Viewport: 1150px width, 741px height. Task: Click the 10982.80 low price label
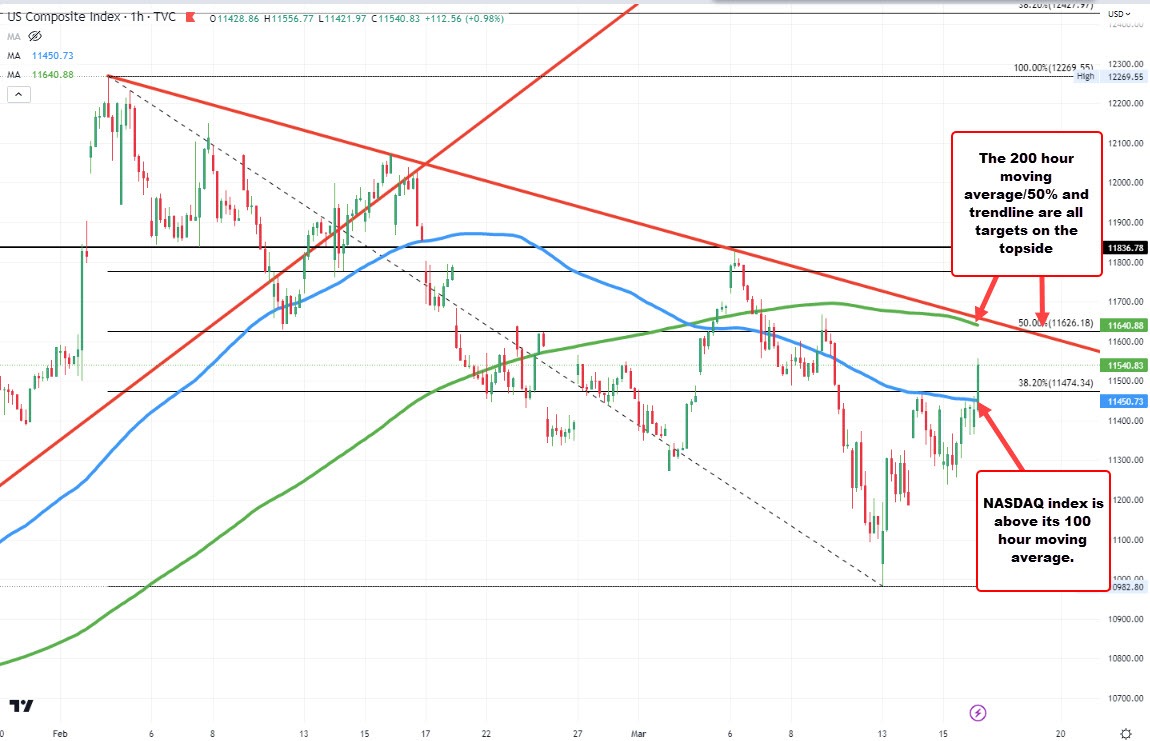(x=1127, y=587)
